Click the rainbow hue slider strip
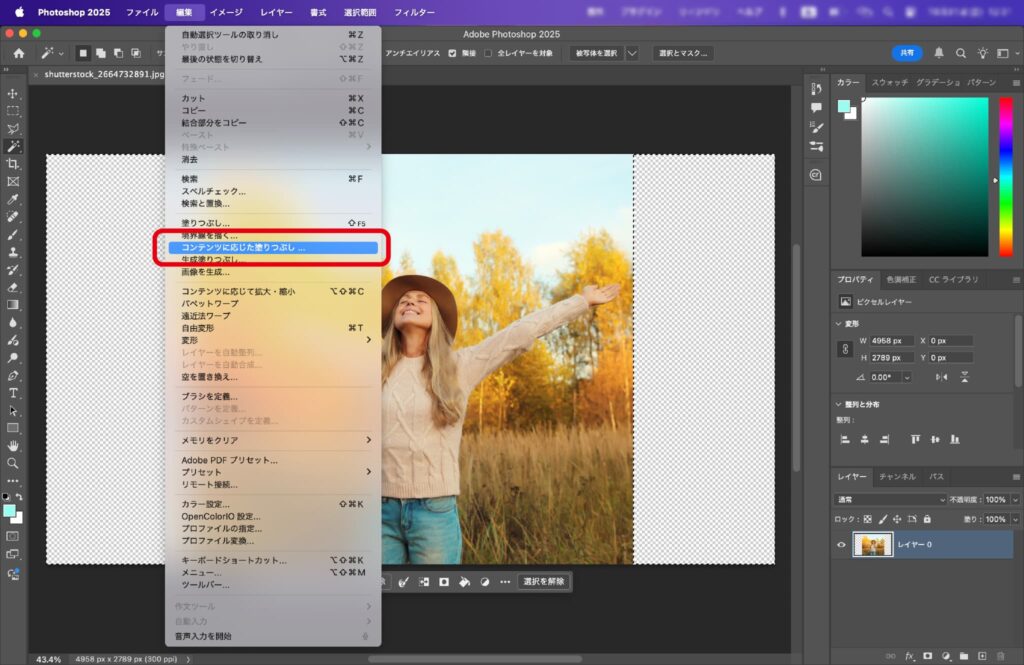This screenshot has width=1024, height=665. click(1005, 177)
